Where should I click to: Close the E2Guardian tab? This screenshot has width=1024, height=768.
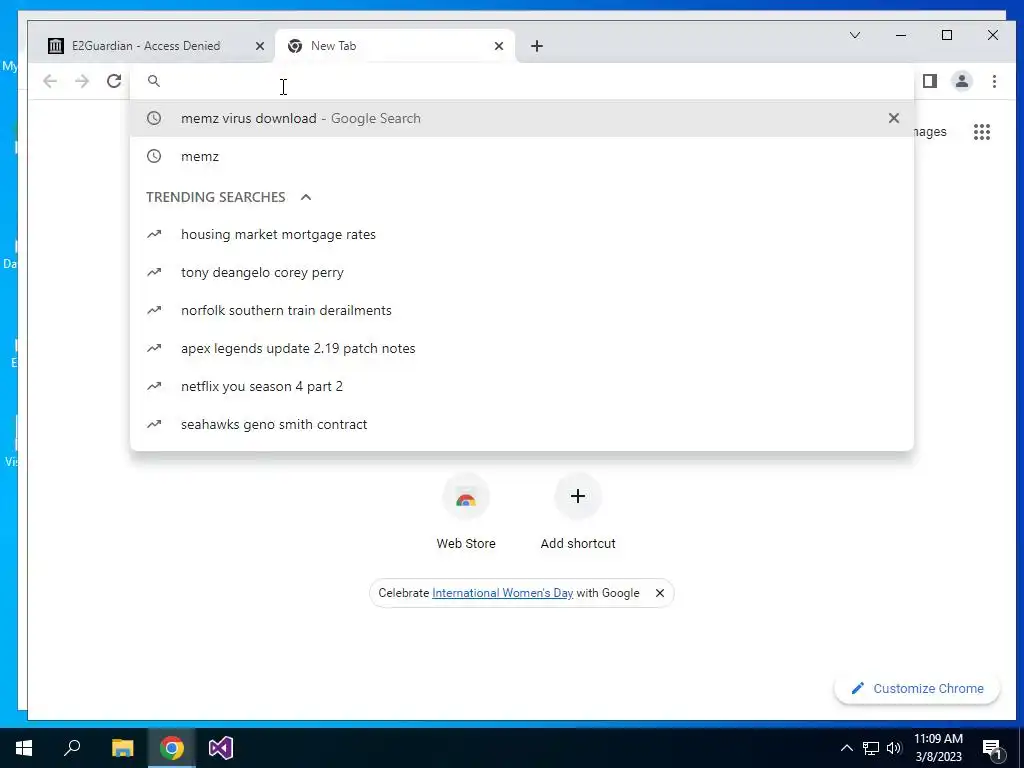coord(259,46)
